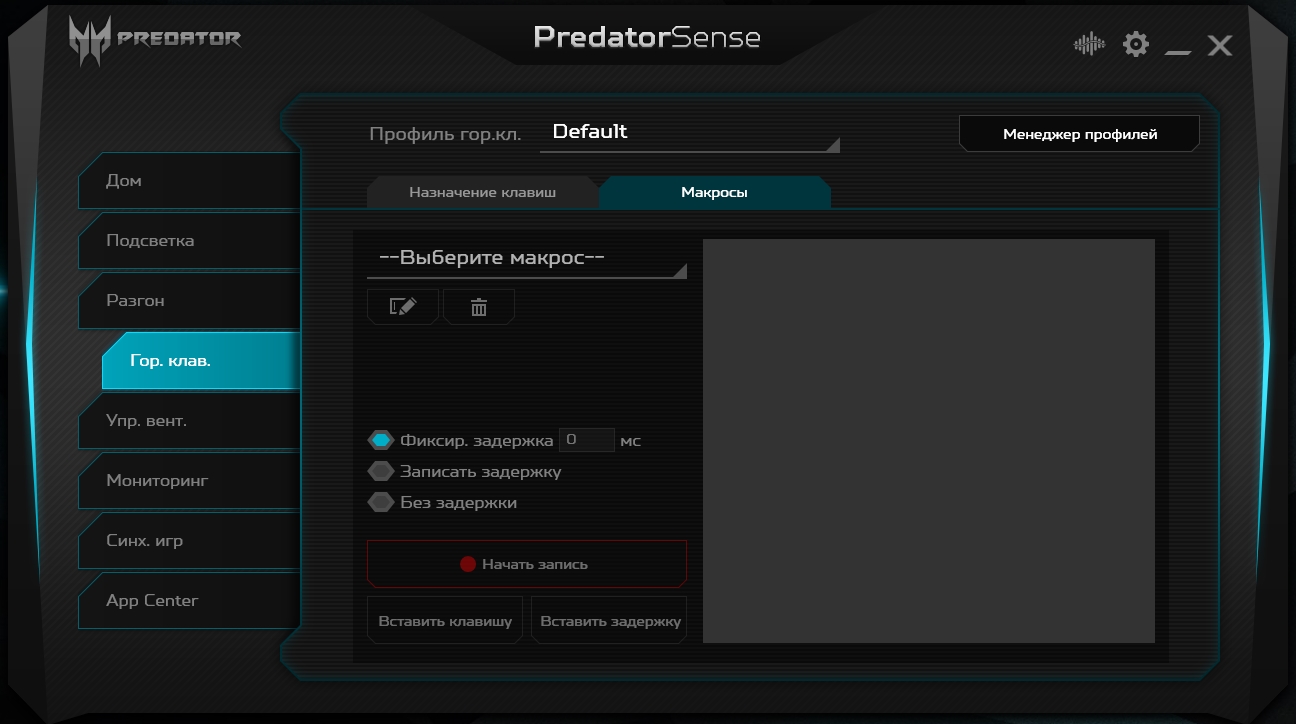Image resolution: width=1296 pixels, height=724 pixels.
Task: Delete macro with the trash icon
Action: click(x=479, y=307)
